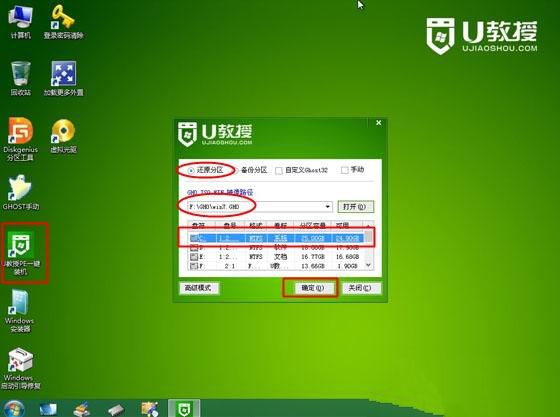This screenshot has height=417, width=560.
Task: Select the C: 系统 partition row
Action: 276,238
